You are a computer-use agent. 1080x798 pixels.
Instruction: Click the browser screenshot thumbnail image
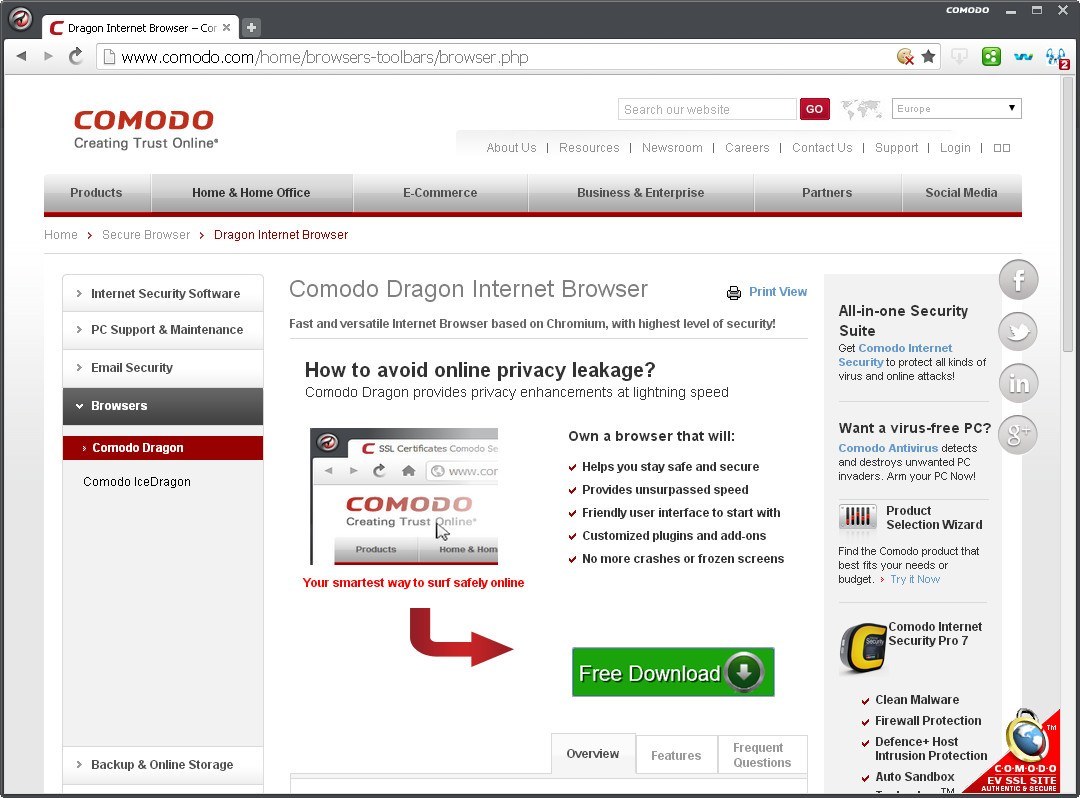tap(404, 496)
